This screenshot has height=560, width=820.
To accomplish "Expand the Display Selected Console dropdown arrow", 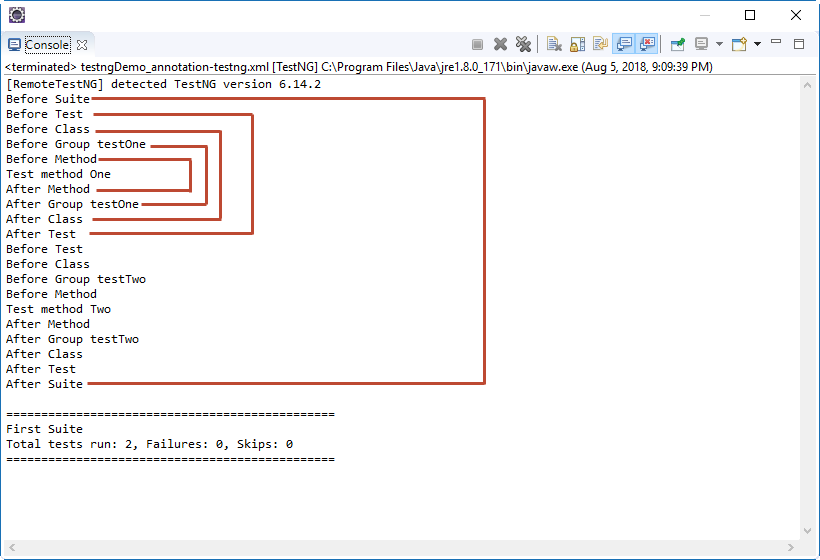I will click(x=719, y=44).
